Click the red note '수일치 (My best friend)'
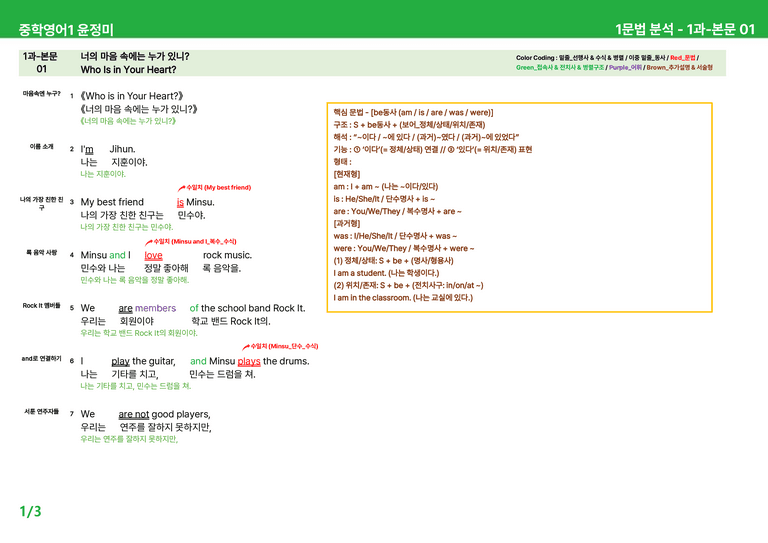Screen dimensions: 768x543 (x=218, y=188)
